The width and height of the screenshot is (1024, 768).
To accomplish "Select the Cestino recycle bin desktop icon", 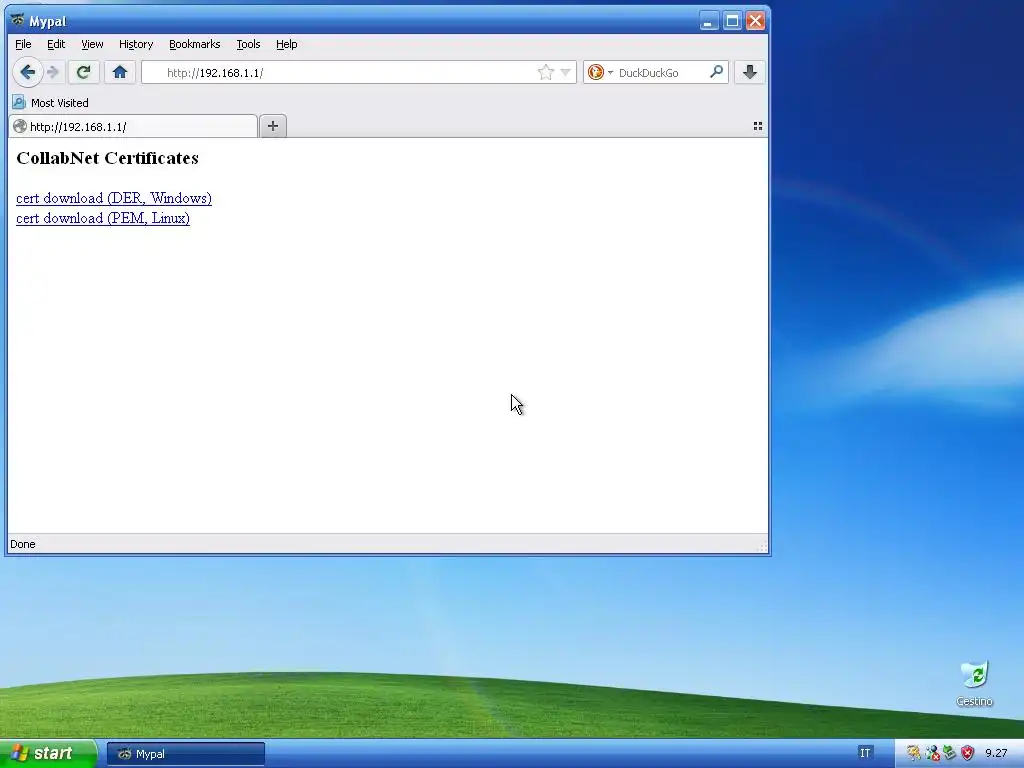I will pos(974,684).
